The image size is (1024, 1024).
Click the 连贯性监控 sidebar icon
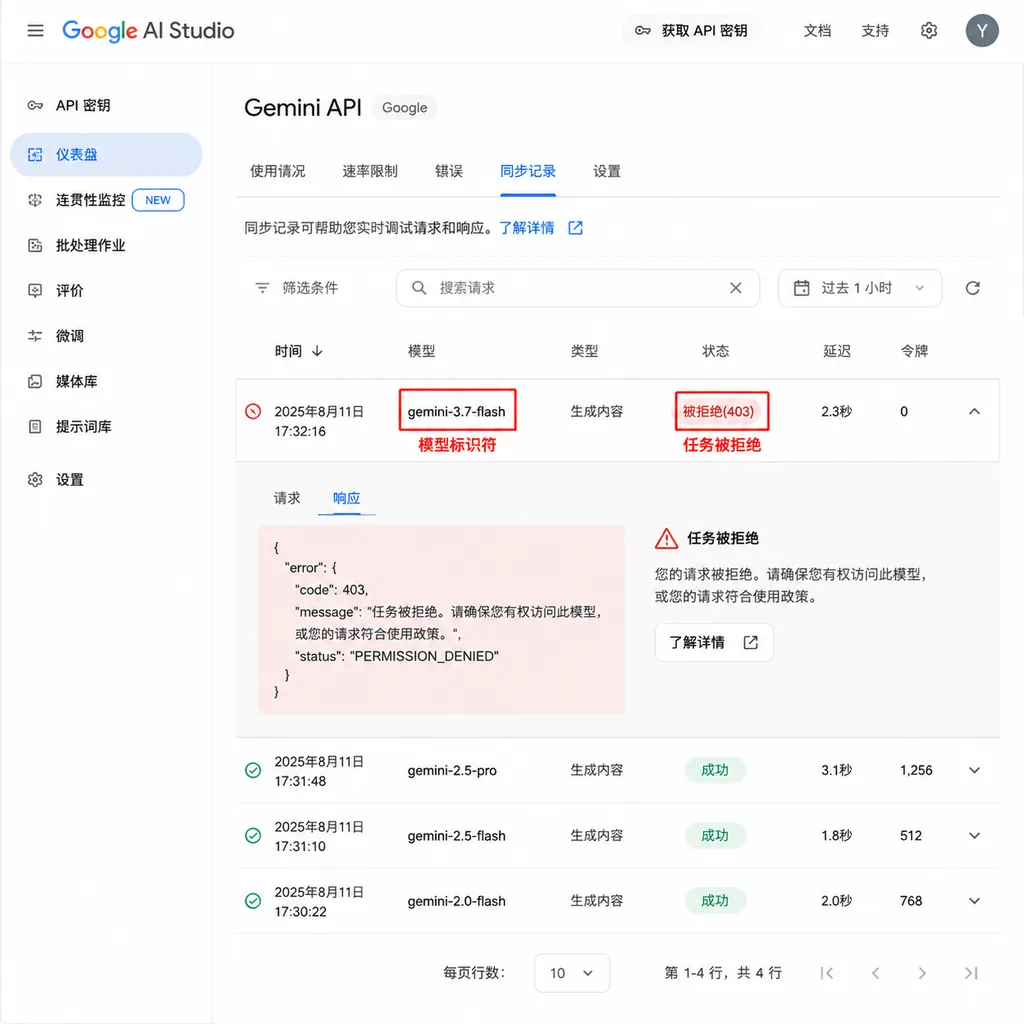(x=35, y=200)
